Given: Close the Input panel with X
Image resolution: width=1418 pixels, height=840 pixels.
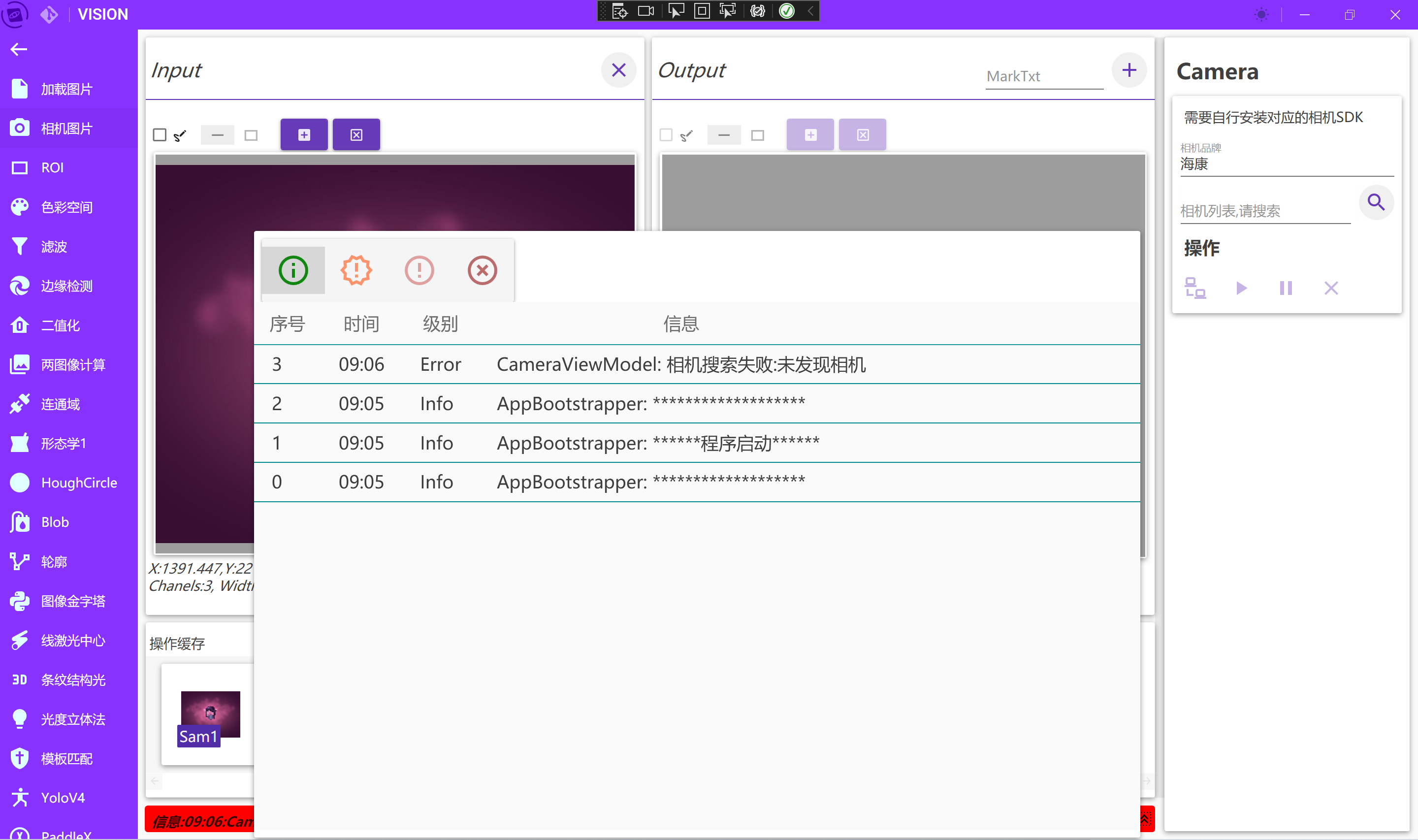Looking at the screenshot, I should click(x=618, y=70).
